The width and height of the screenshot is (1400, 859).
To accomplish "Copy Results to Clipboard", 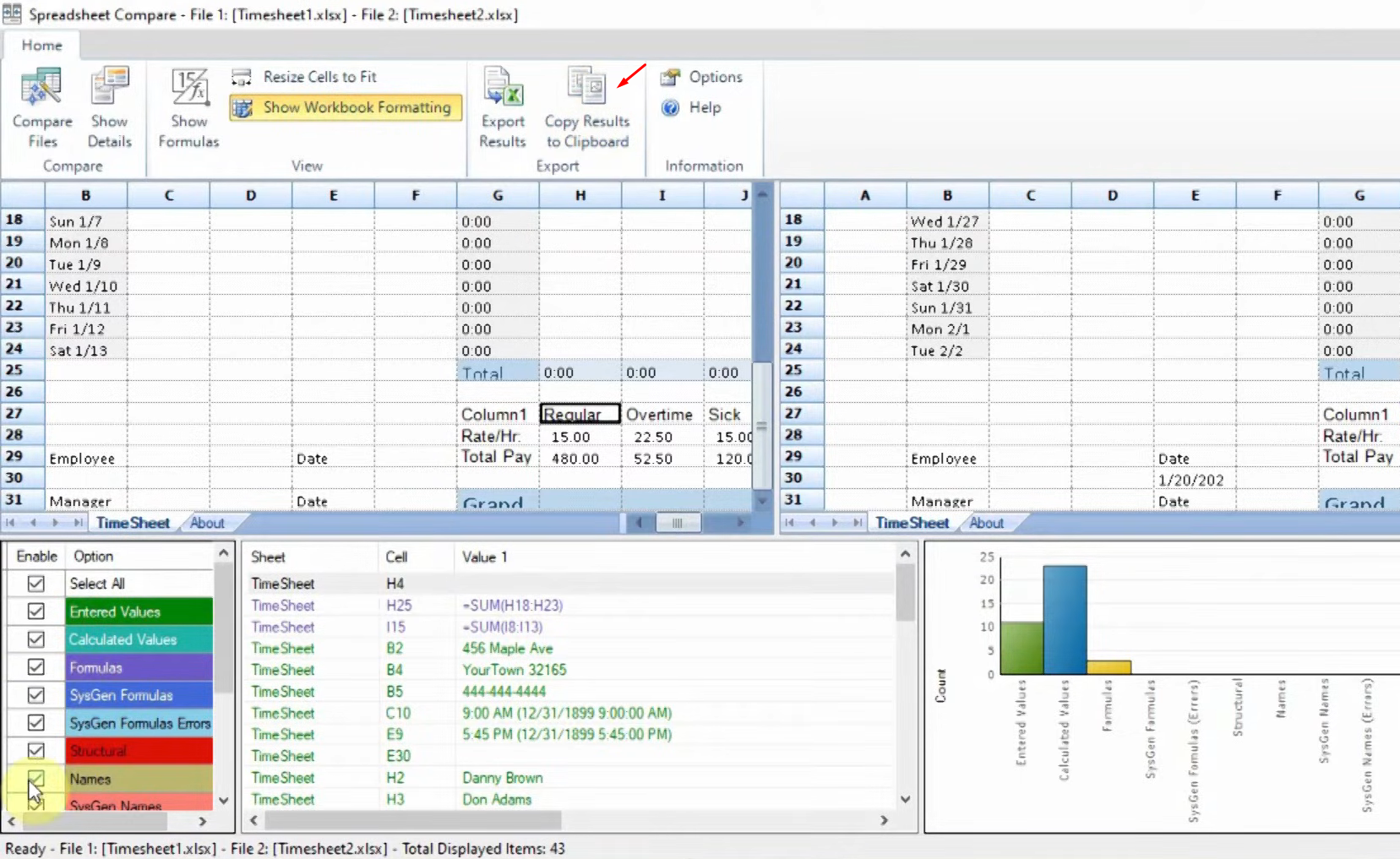I will click(x=587, y=107).
